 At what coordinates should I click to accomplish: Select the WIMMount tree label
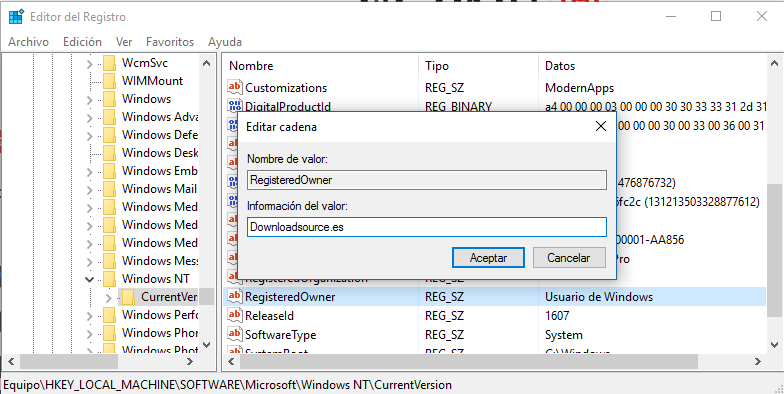(152, 81)
